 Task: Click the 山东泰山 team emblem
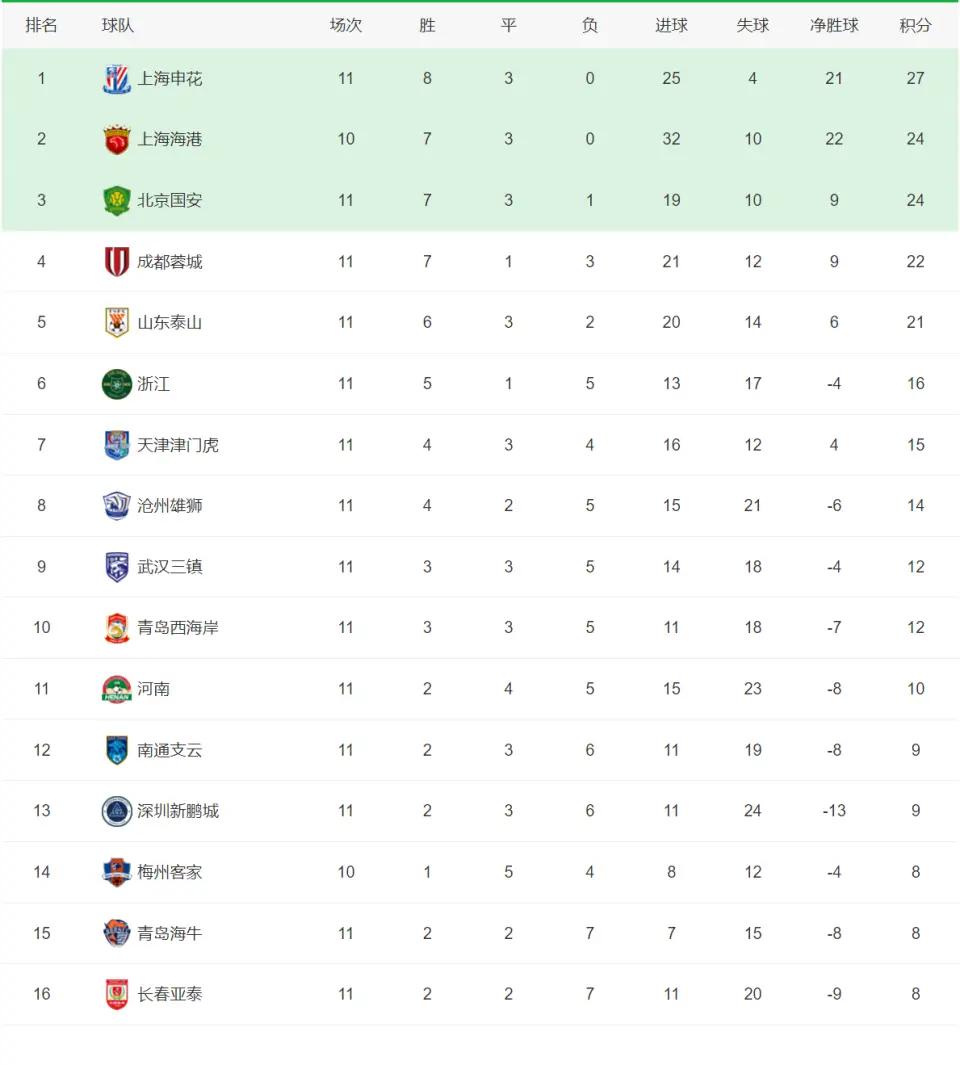coord(116,323)
